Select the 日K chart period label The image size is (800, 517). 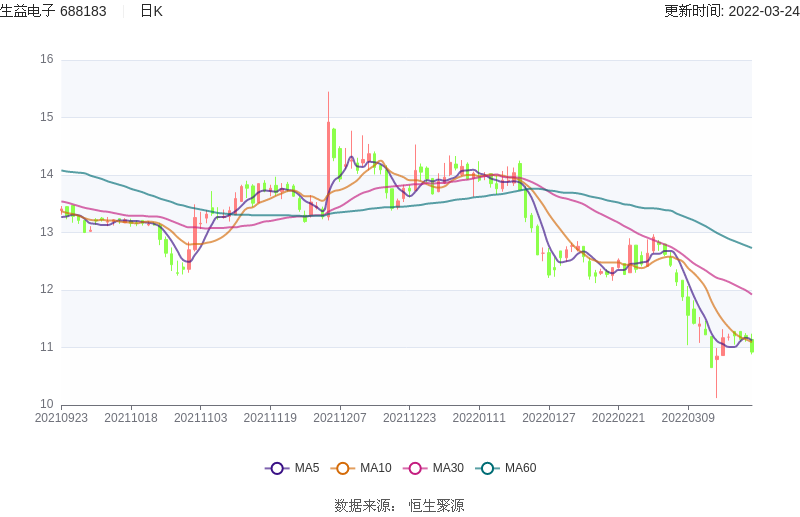pyautogui.click(x=151, y=11)
